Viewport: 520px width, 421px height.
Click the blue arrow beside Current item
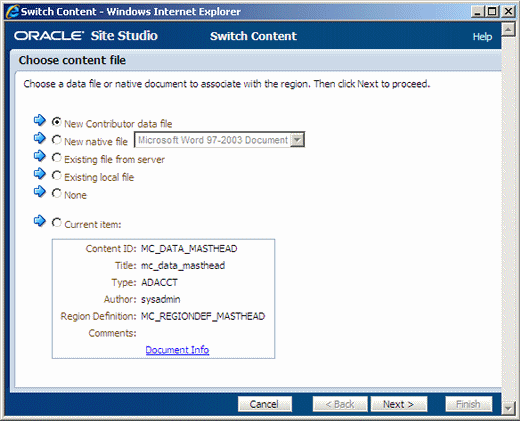pyautogui.click(x=40, y=221)
